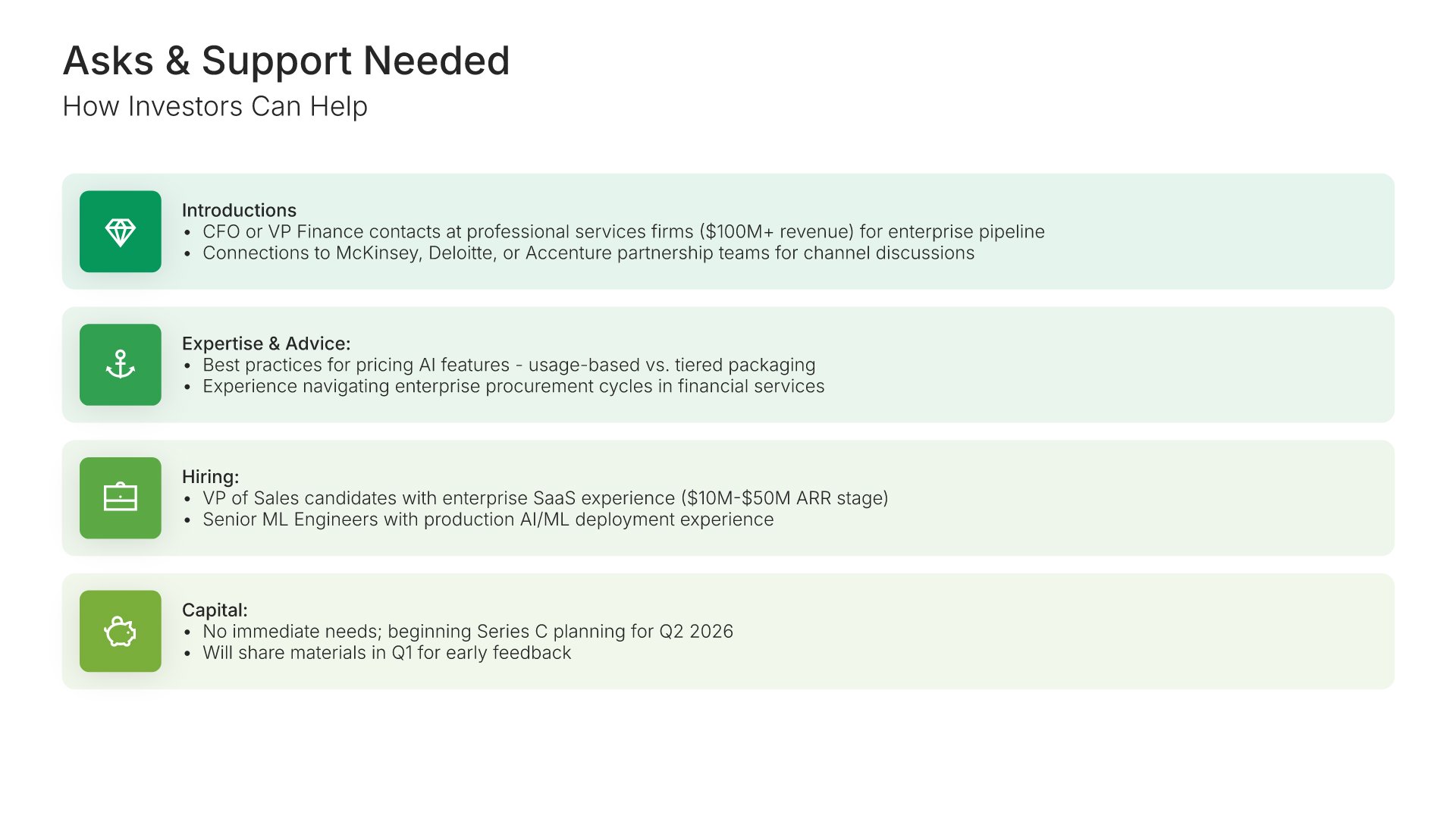Click the Series C planning bullet
1456x819 pixels.
(x=468, y=631)
